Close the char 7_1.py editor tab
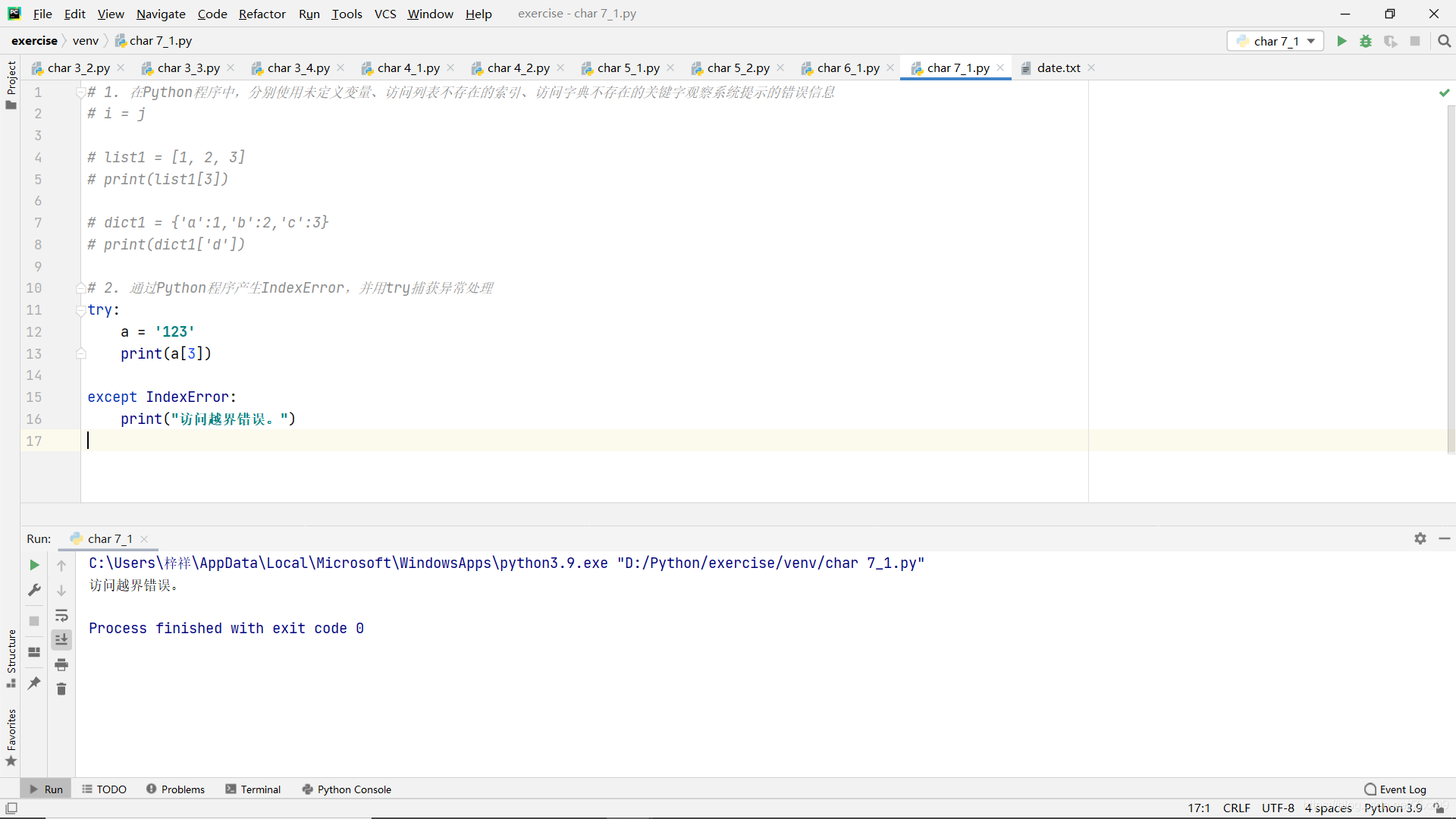 coord(1000,67)
